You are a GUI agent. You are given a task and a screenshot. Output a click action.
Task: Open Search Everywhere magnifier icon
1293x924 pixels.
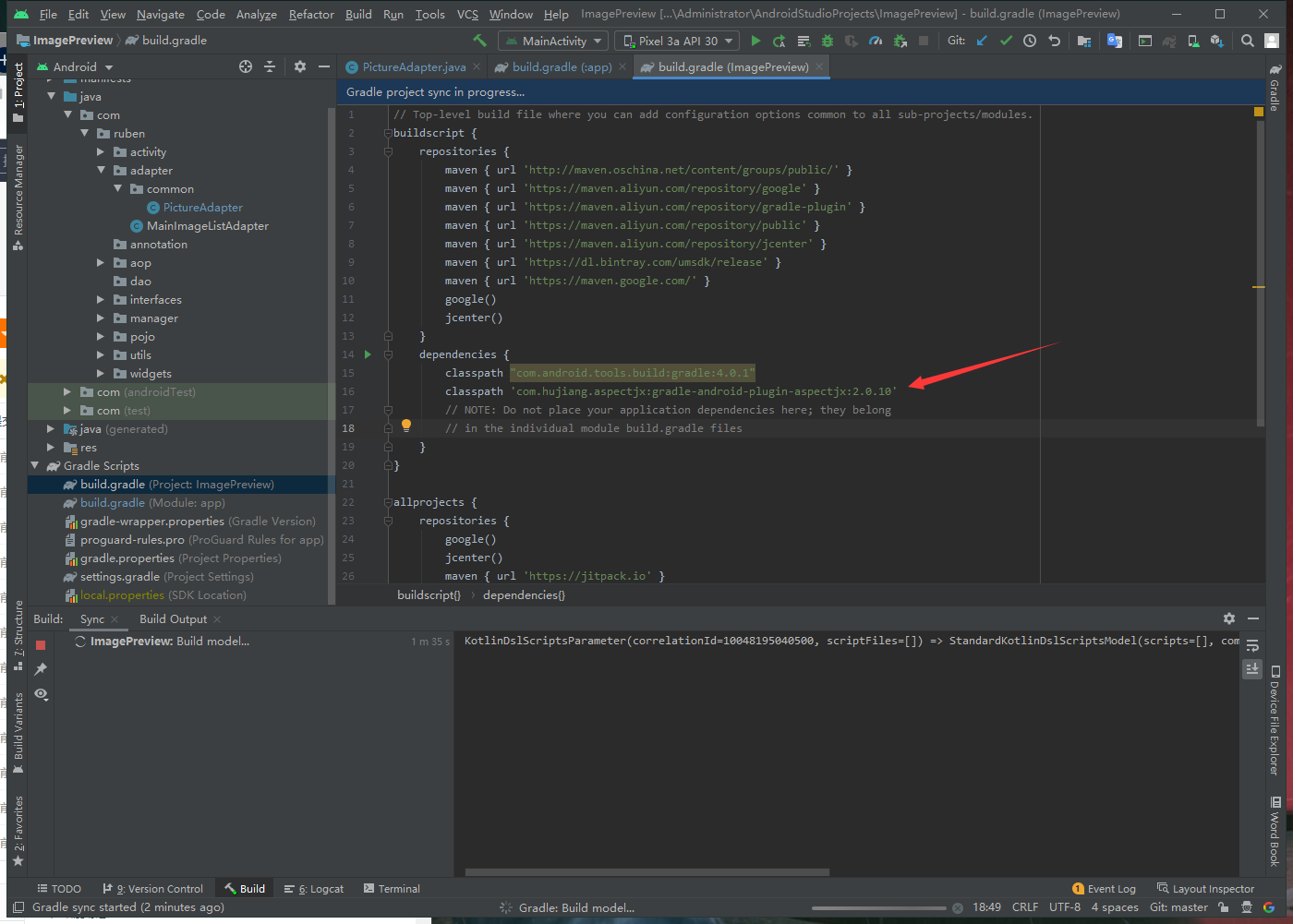pos(1248,41)
